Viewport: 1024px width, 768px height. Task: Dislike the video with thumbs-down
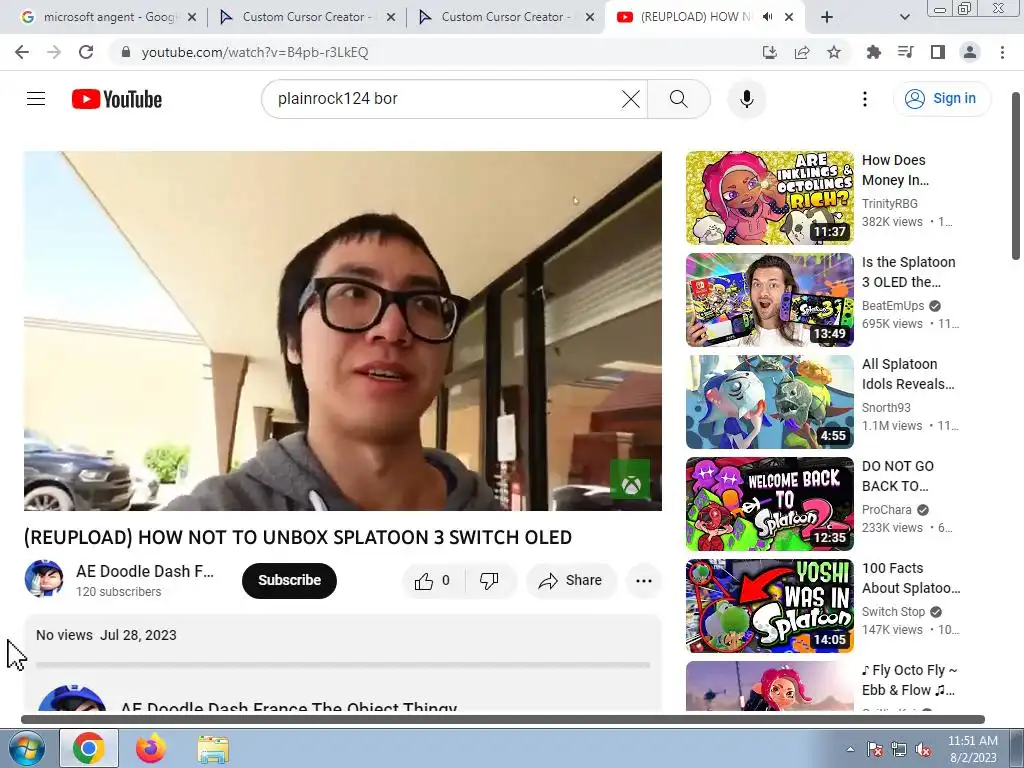point(489,581)
